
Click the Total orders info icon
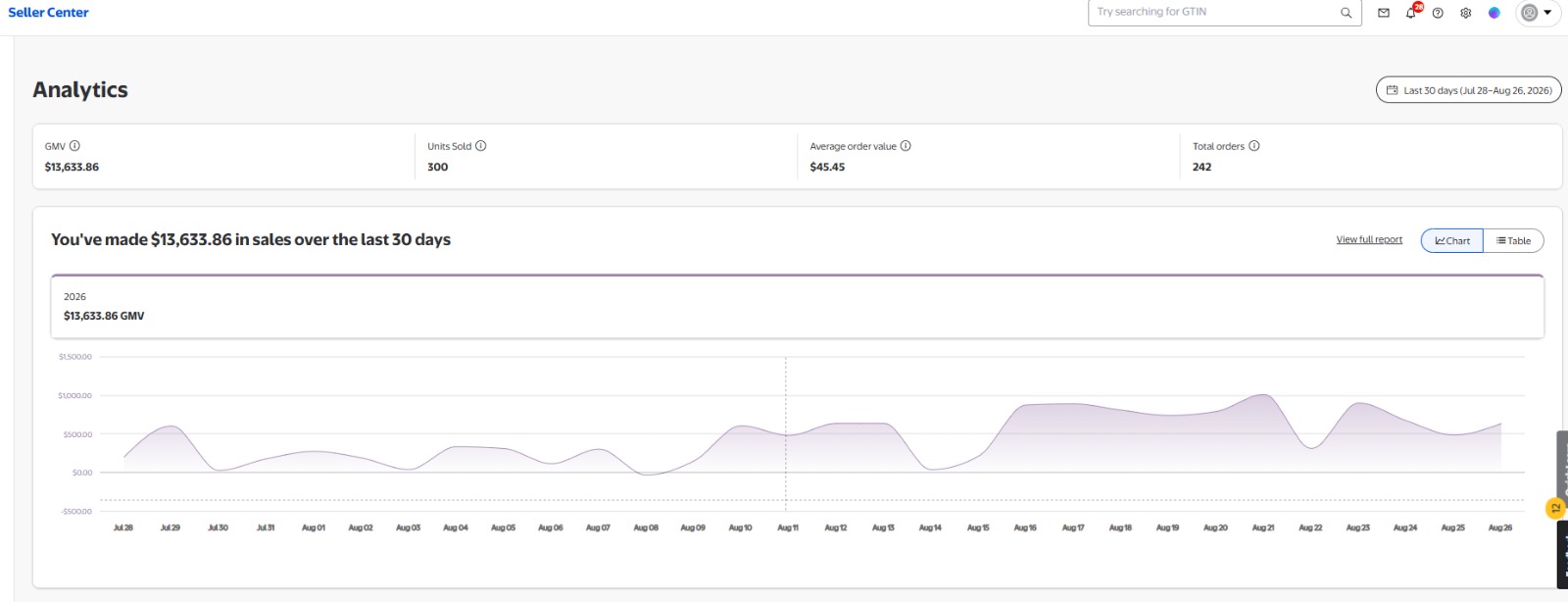point(1253,146)
